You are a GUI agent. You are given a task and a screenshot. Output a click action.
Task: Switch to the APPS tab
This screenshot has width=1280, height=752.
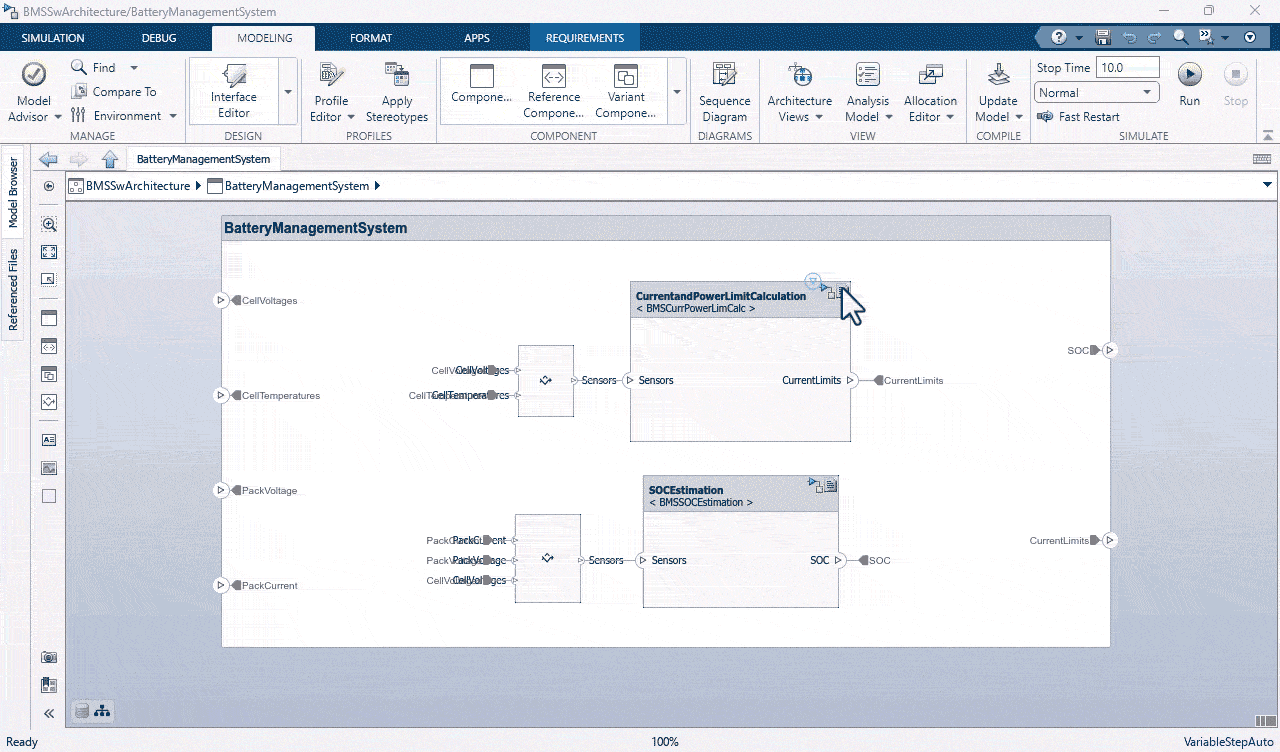(x=477, y=38)
